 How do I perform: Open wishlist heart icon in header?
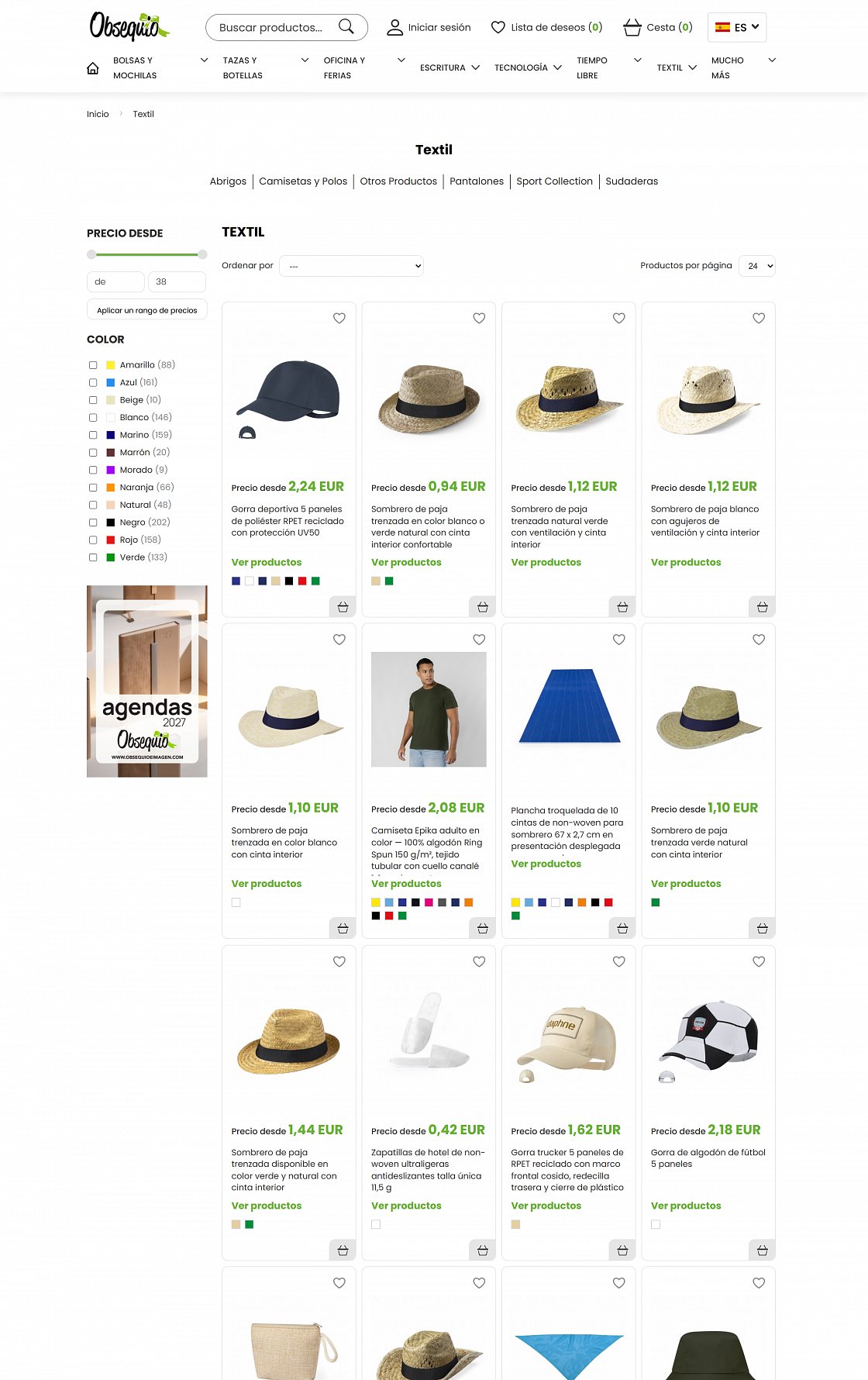point(498,27)
